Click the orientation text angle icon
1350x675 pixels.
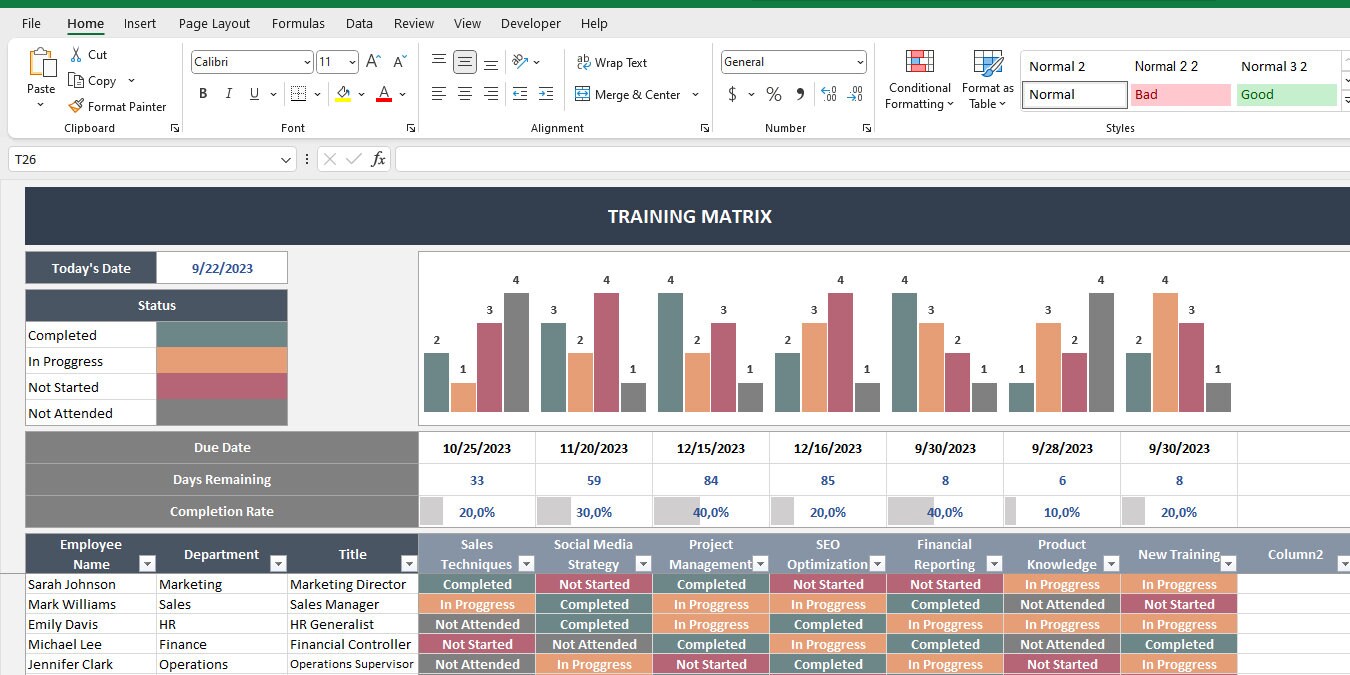[520, 62]
